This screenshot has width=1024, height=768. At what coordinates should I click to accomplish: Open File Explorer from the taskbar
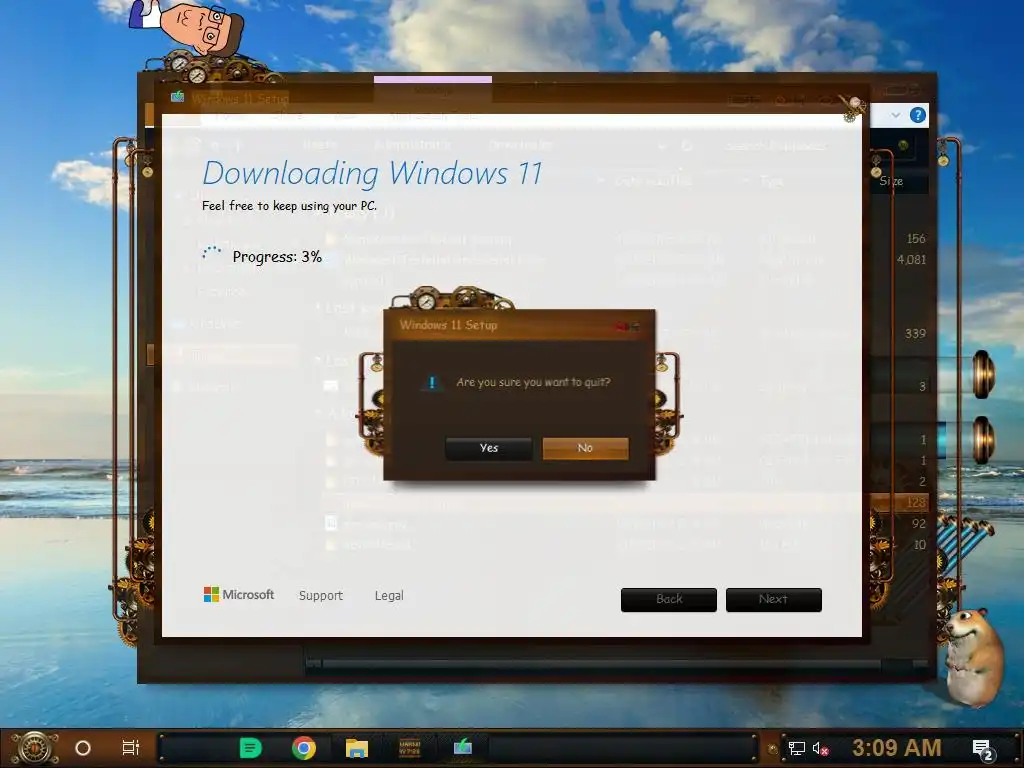click(x=357, y=748)
